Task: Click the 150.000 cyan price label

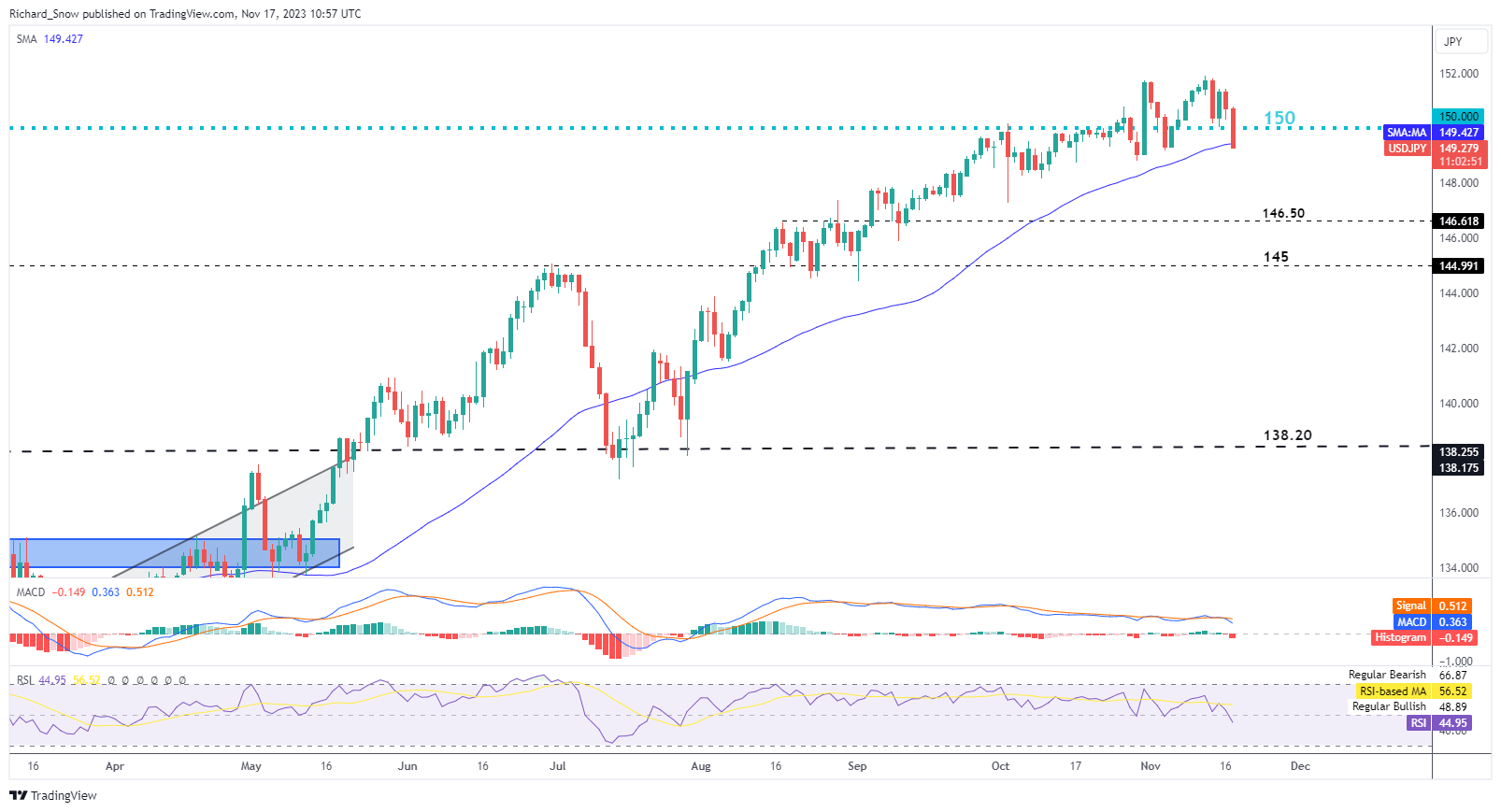Action: 1459,117
